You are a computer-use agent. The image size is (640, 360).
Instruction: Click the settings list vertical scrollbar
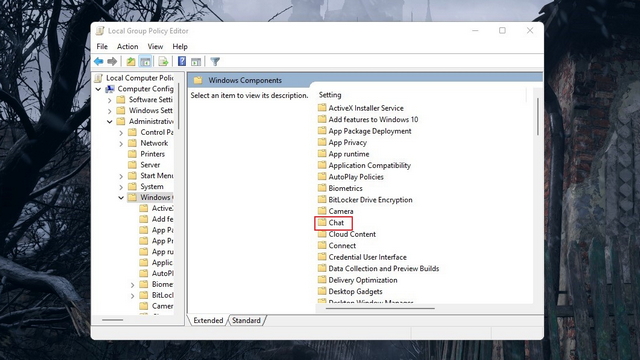(x=538, y=116)
